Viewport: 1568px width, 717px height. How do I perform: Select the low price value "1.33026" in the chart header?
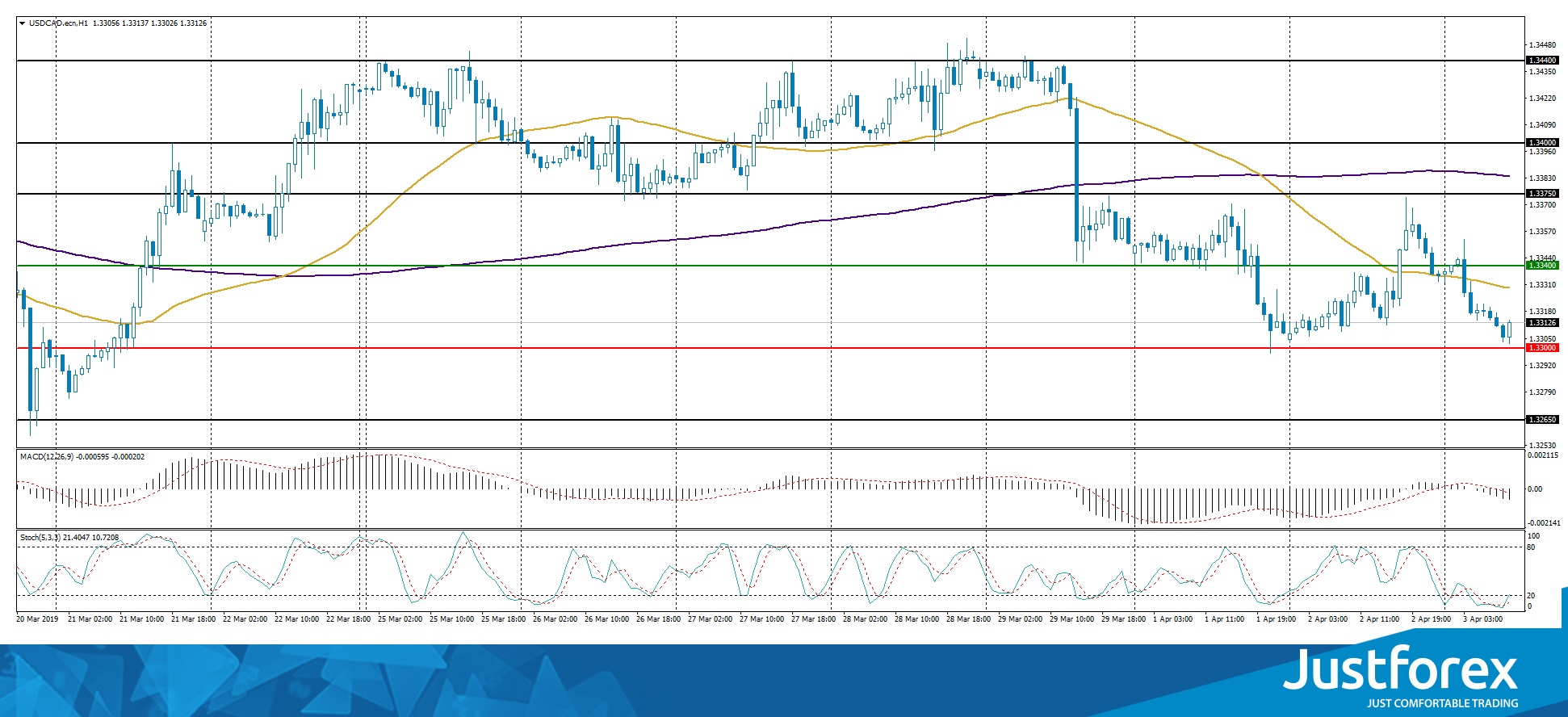coord(164,23)
